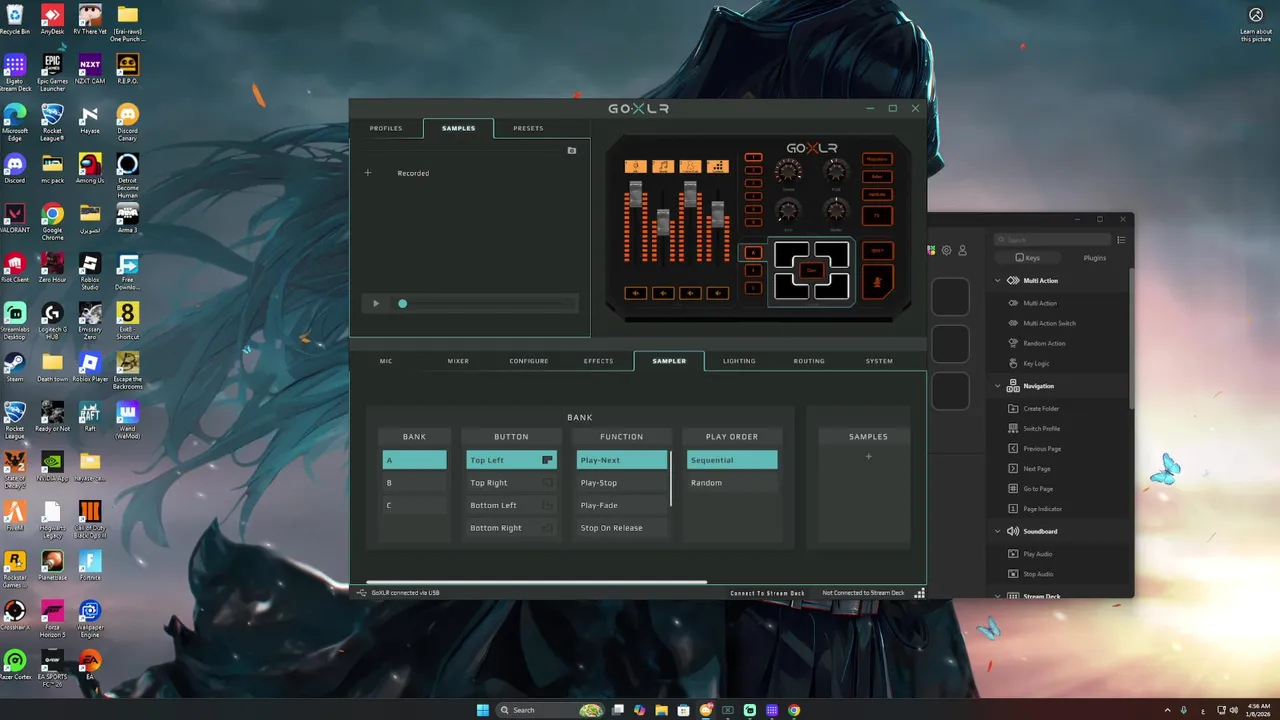Switch to the Presets tab

click(528, 128)
